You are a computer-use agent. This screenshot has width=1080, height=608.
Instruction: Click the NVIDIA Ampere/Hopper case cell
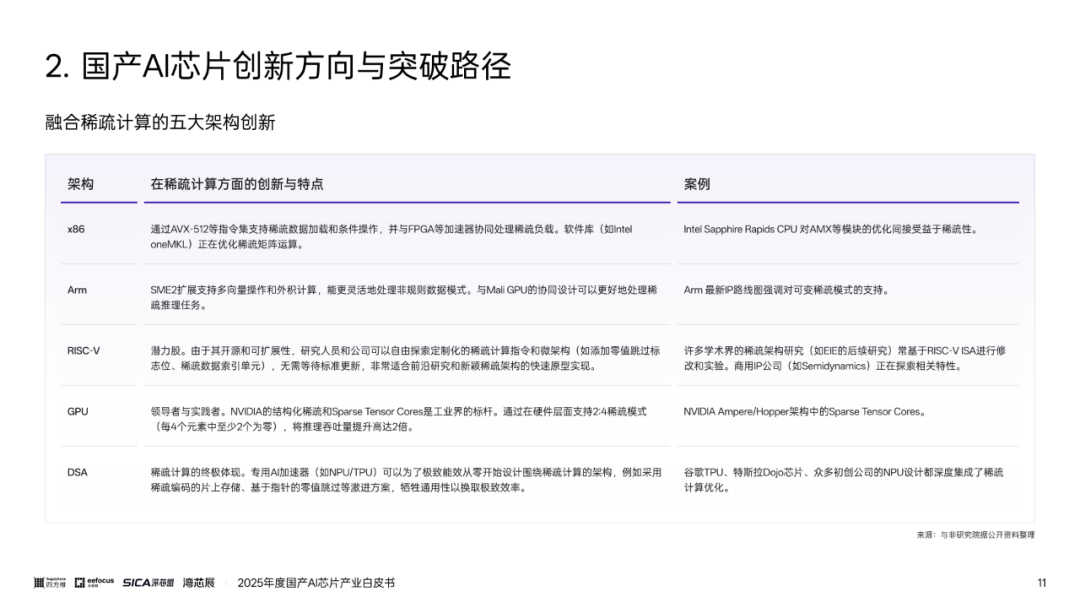804,411
